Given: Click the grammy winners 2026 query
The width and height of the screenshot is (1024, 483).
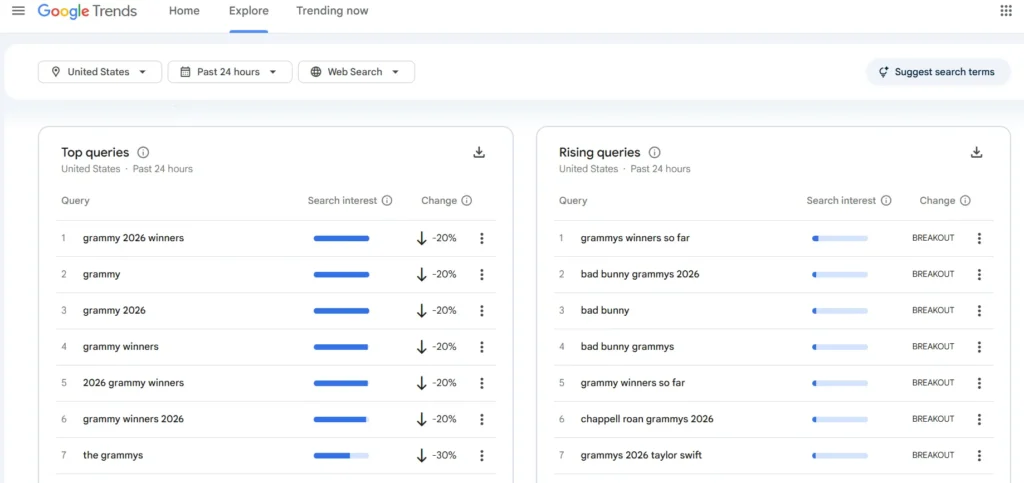Looking at the screenshot, I should pos(133,419).
